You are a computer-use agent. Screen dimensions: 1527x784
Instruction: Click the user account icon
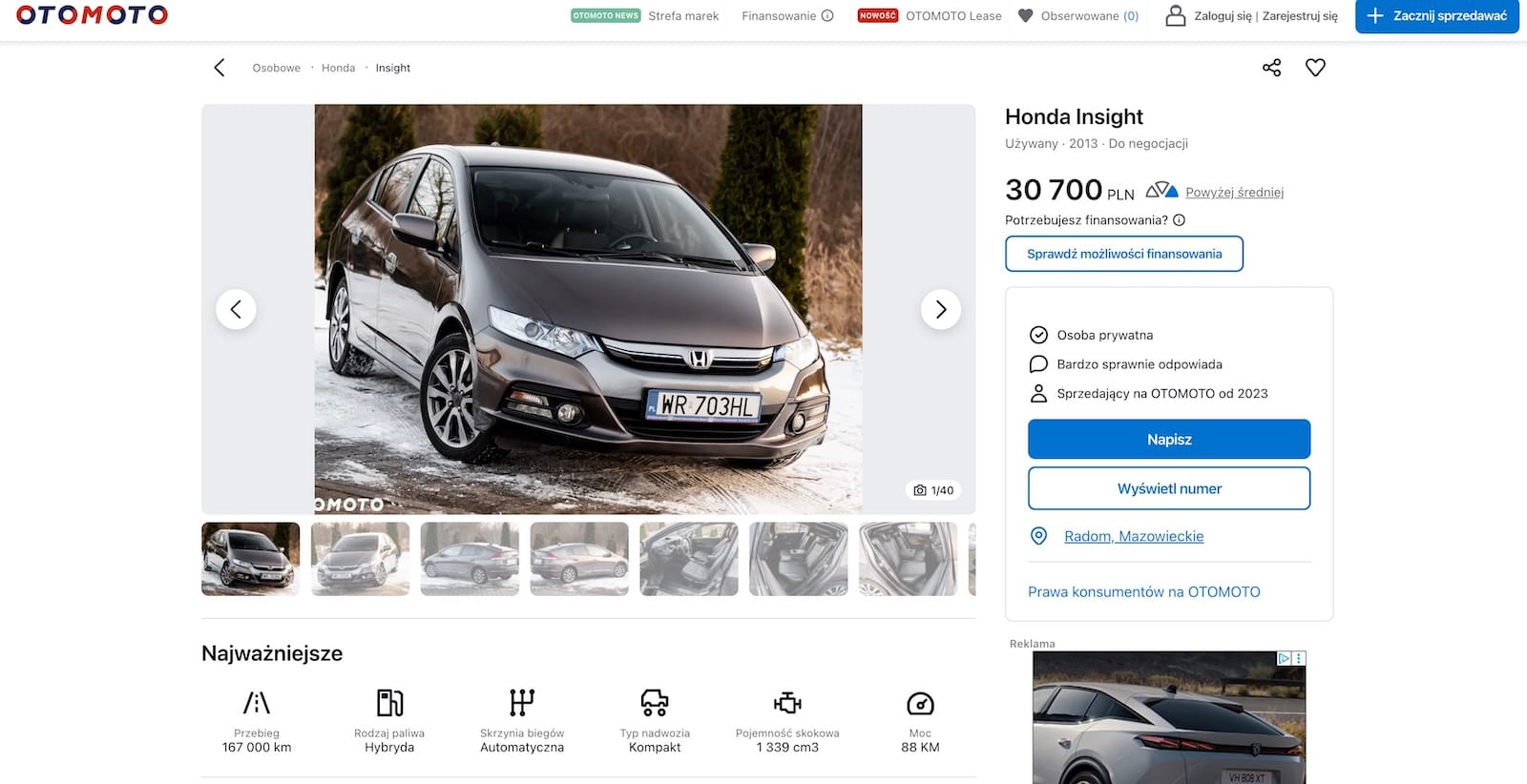(x=1176, y=15)
